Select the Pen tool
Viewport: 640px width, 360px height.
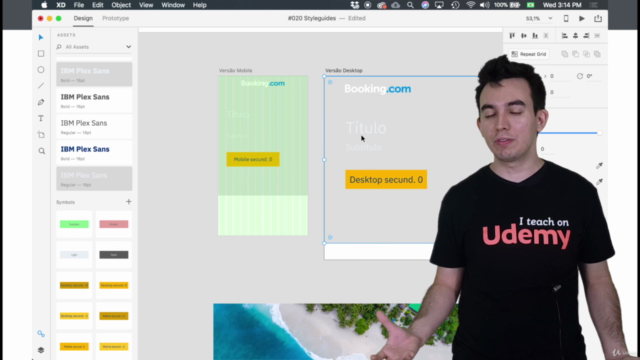click(x=41, y=102)
